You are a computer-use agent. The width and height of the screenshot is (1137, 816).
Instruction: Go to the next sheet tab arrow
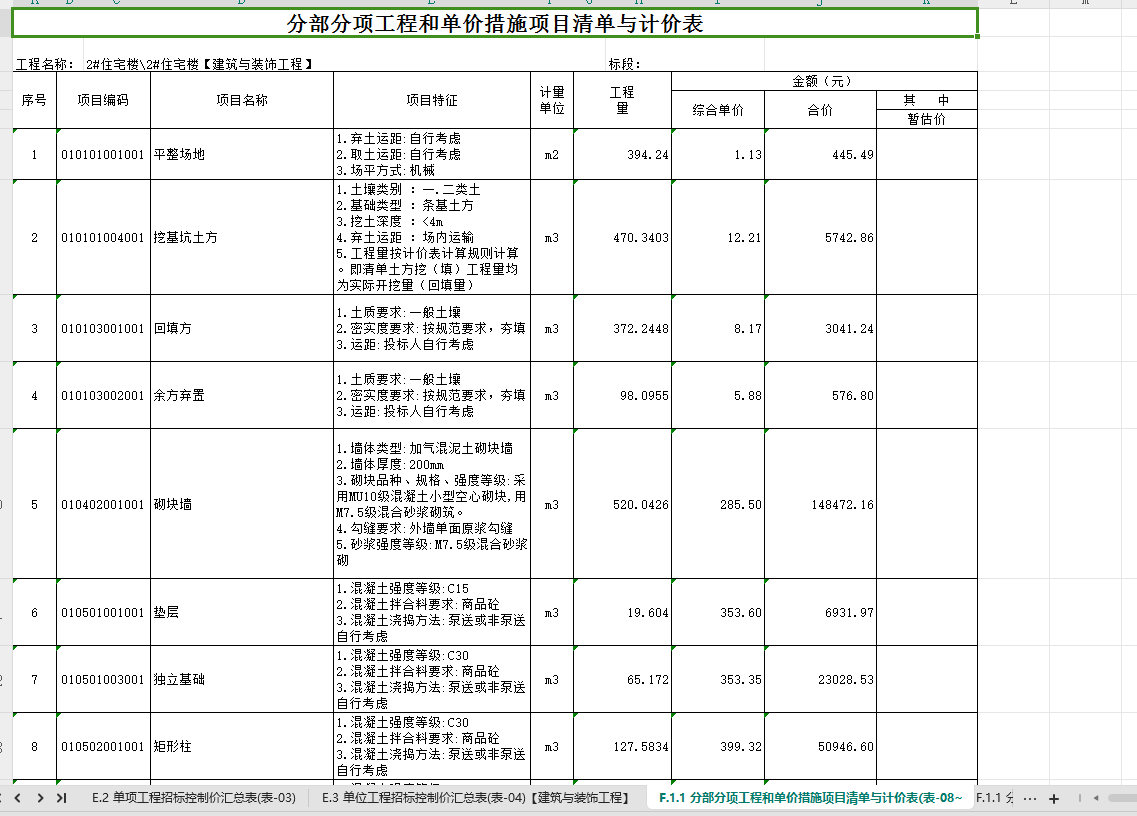(40, 798)
